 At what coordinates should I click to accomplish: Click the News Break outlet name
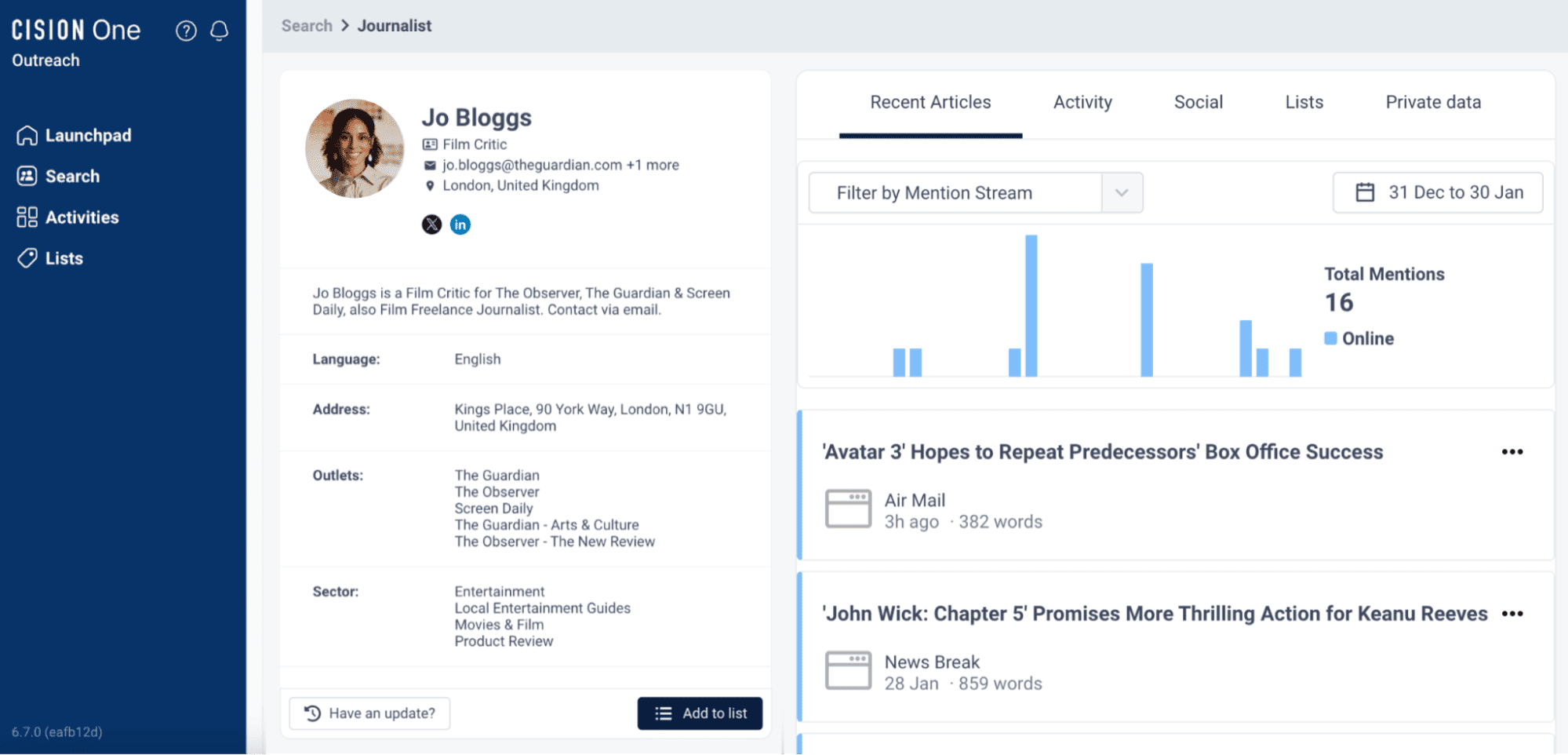932,662
